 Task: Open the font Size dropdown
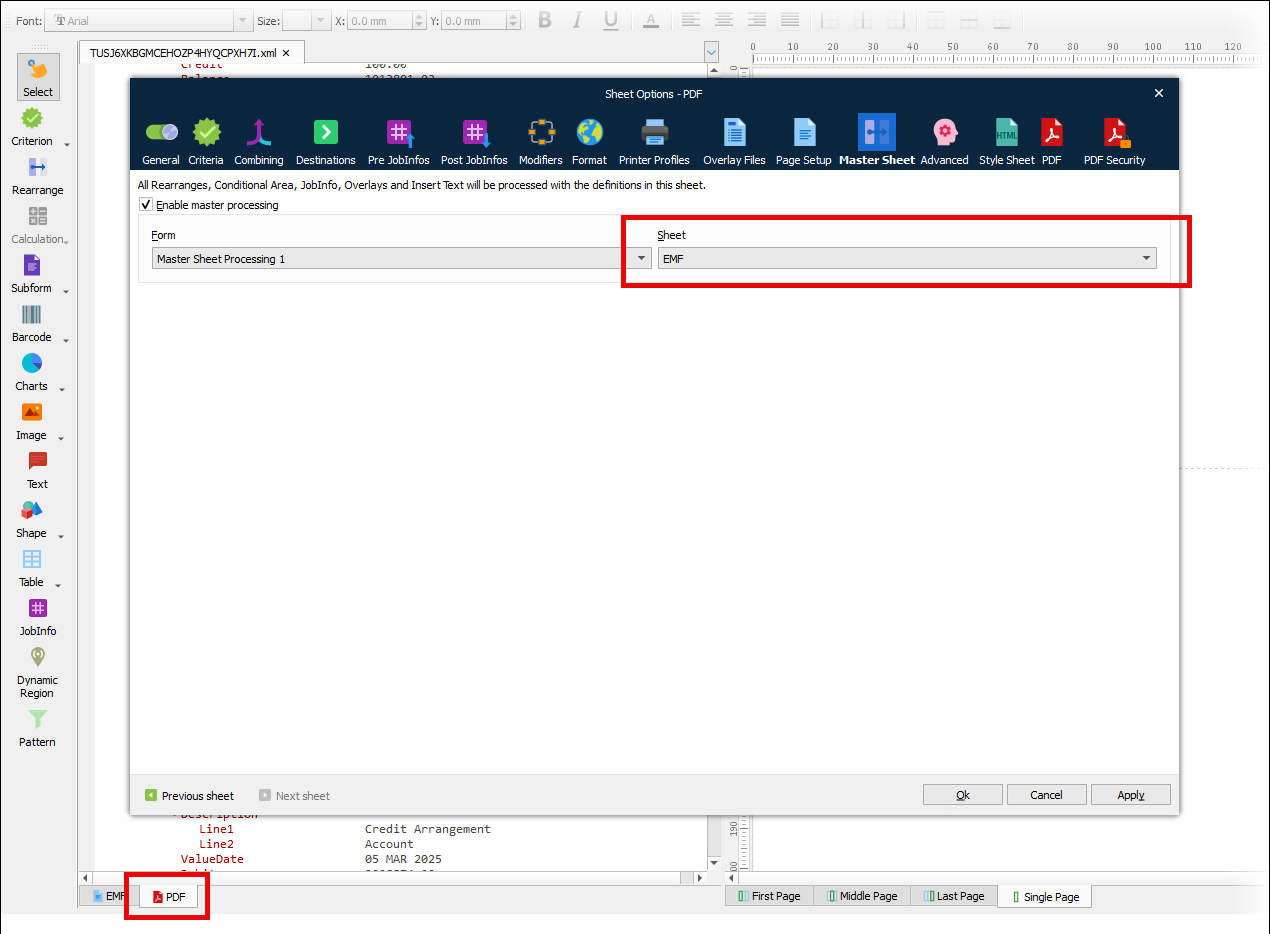(x=320, y=21)
